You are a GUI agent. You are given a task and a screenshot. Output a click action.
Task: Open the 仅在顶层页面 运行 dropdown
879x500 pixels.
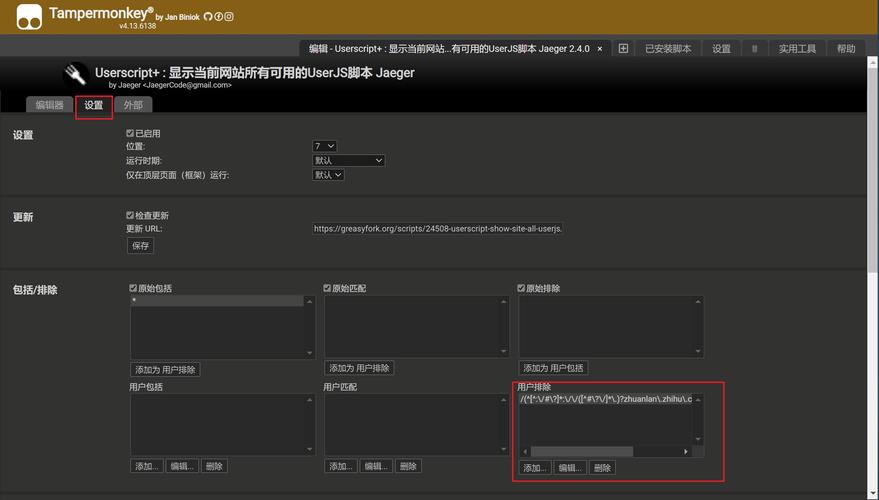tap(328, 175)
